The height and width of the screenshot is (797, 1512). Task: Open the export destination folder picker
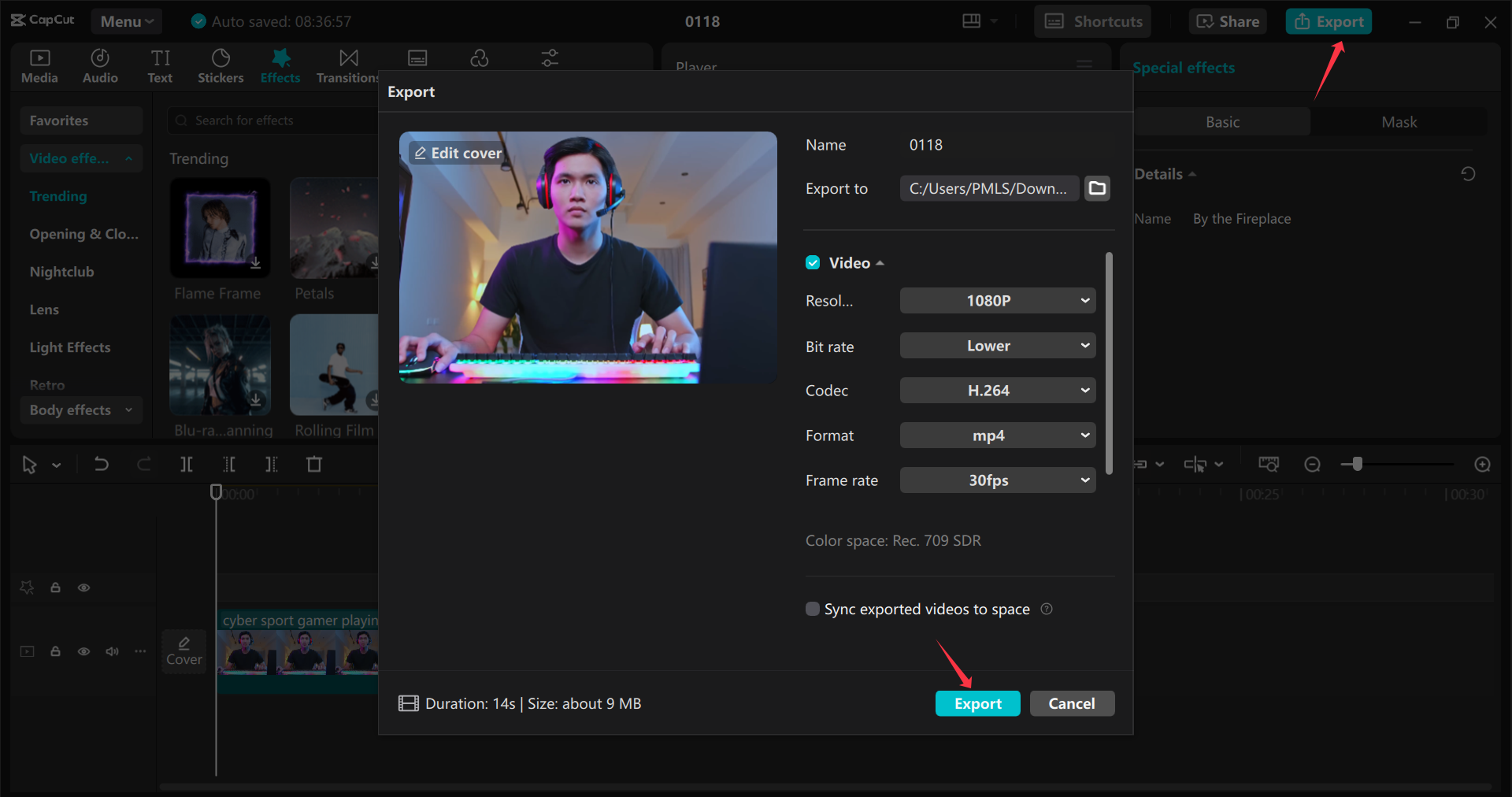pos(1097,188)
